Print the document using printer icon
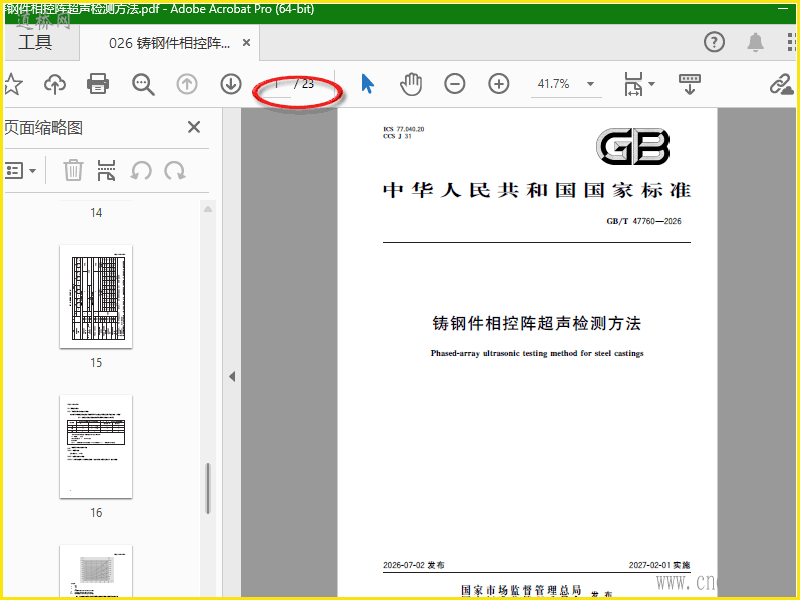Screen dimensions: 800x600 [x=98, y=84]
